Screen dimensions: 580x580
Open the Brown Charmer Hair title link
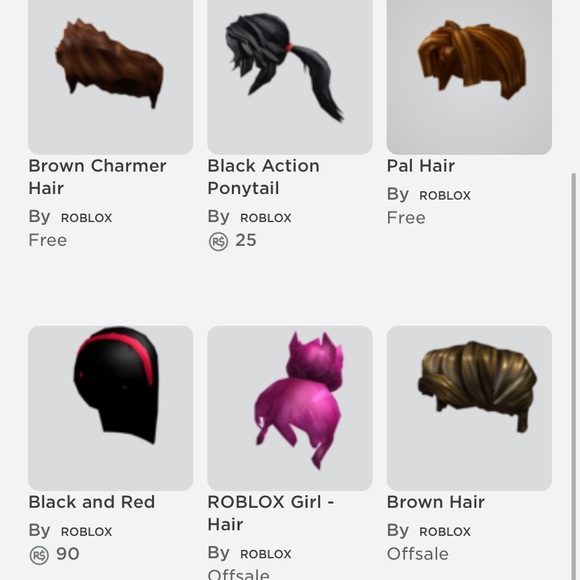point(97,177)
